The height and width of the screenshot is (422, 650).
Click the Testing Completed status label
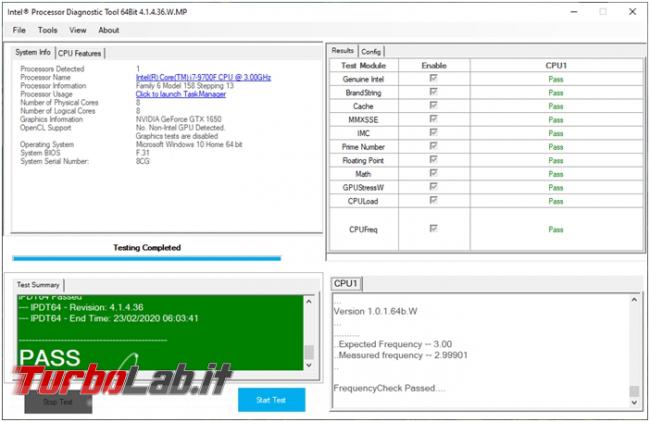(x=147, y=247)
